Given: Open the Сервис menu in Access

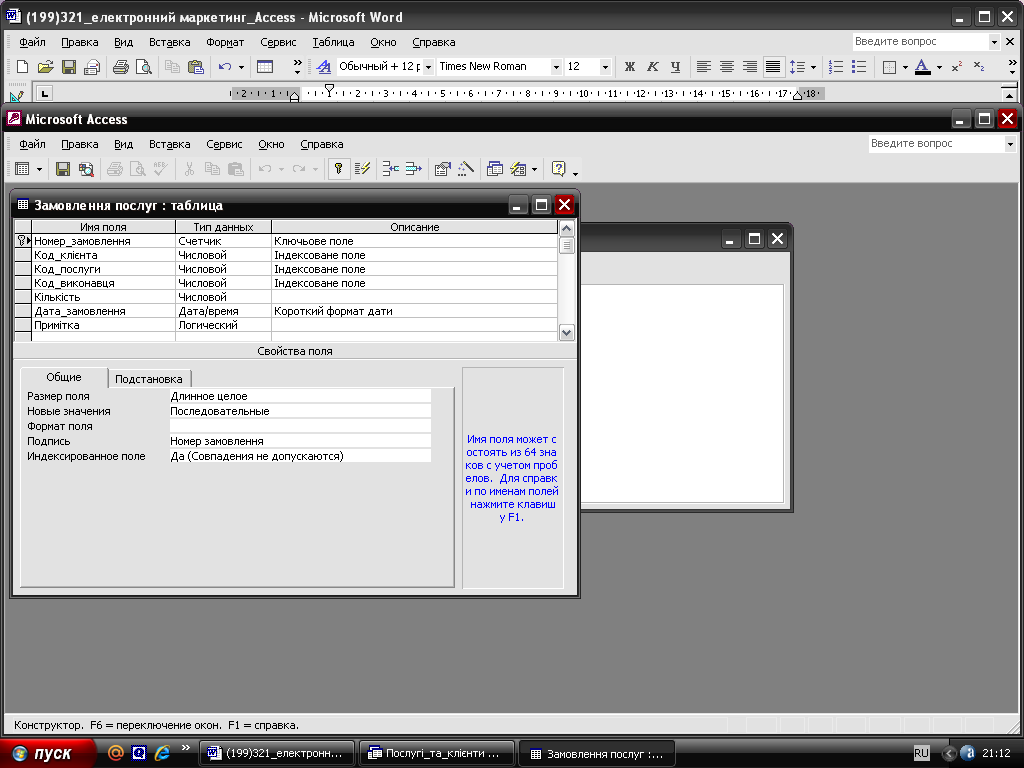Looking at the screenshot, I should pyautogui.click(x=224, y=144).
